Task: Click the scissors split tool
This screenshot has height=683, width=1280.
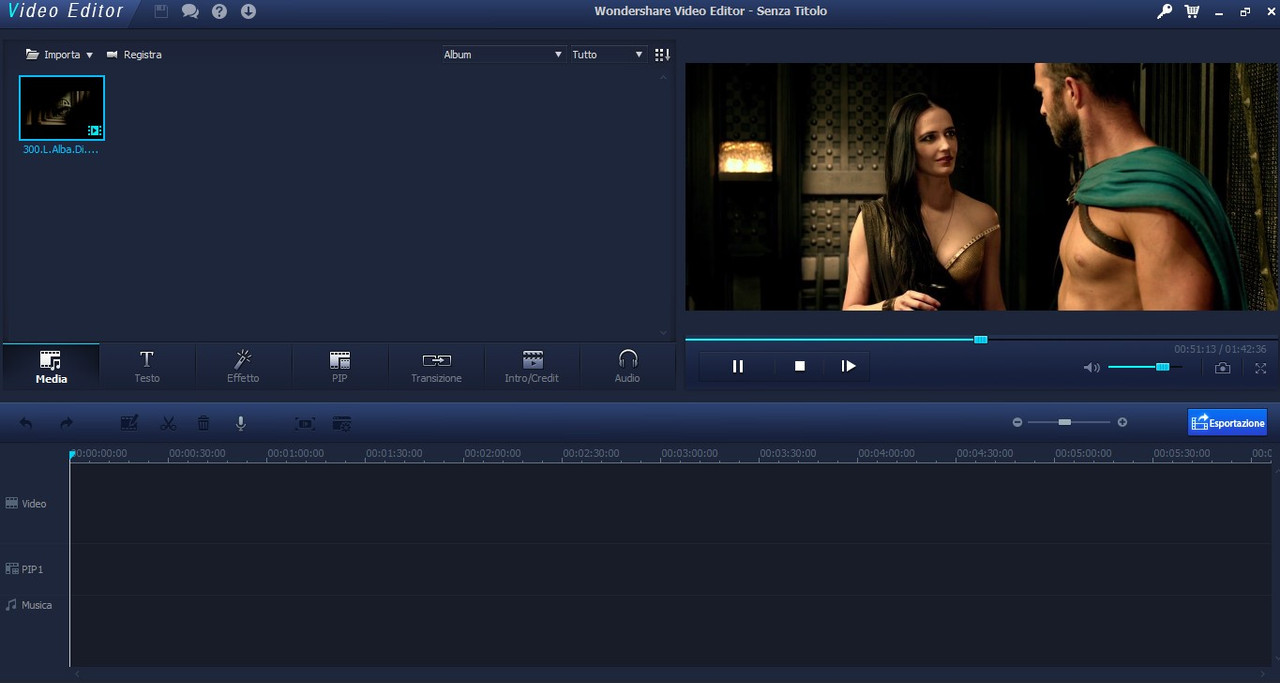Action: (x=168, y=423)
